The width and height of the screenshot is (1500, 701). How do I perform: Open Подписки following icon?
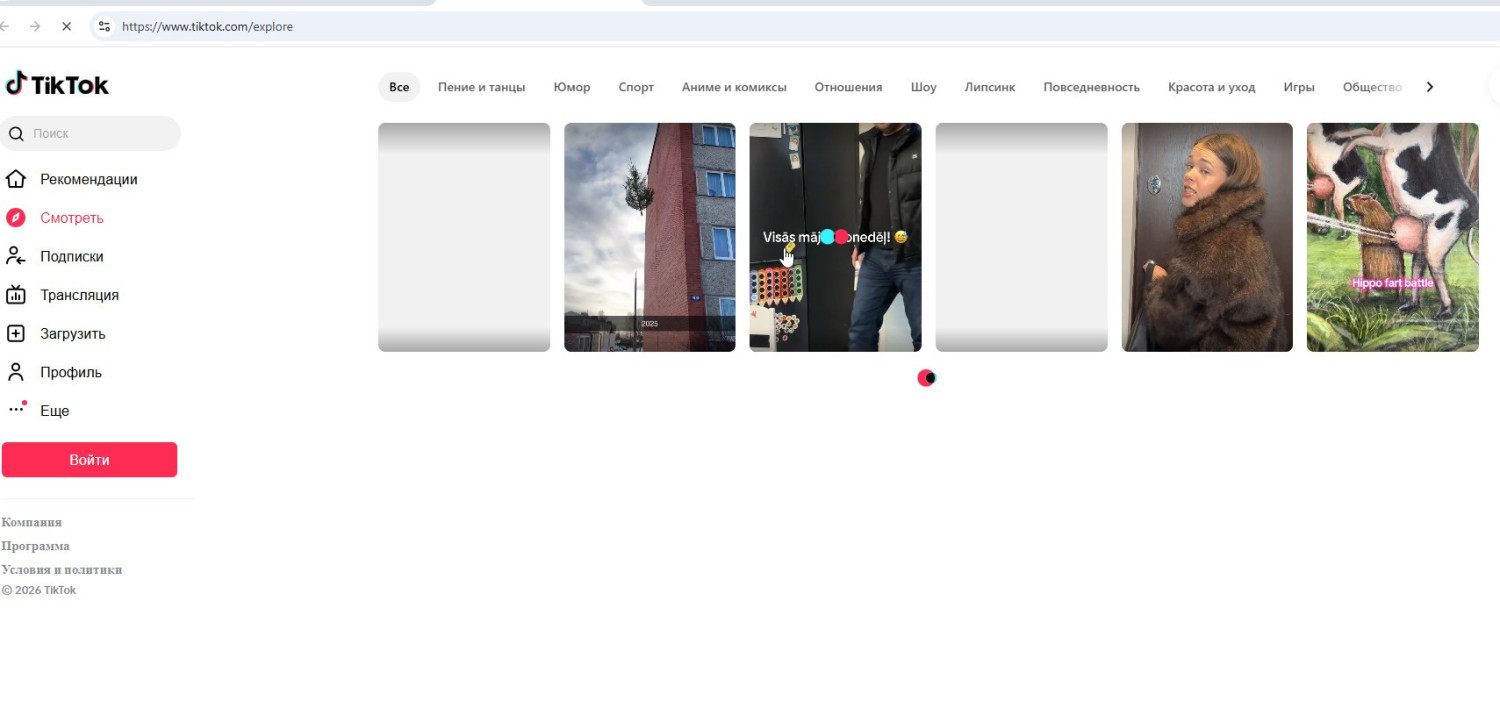(x=16, y=256)
